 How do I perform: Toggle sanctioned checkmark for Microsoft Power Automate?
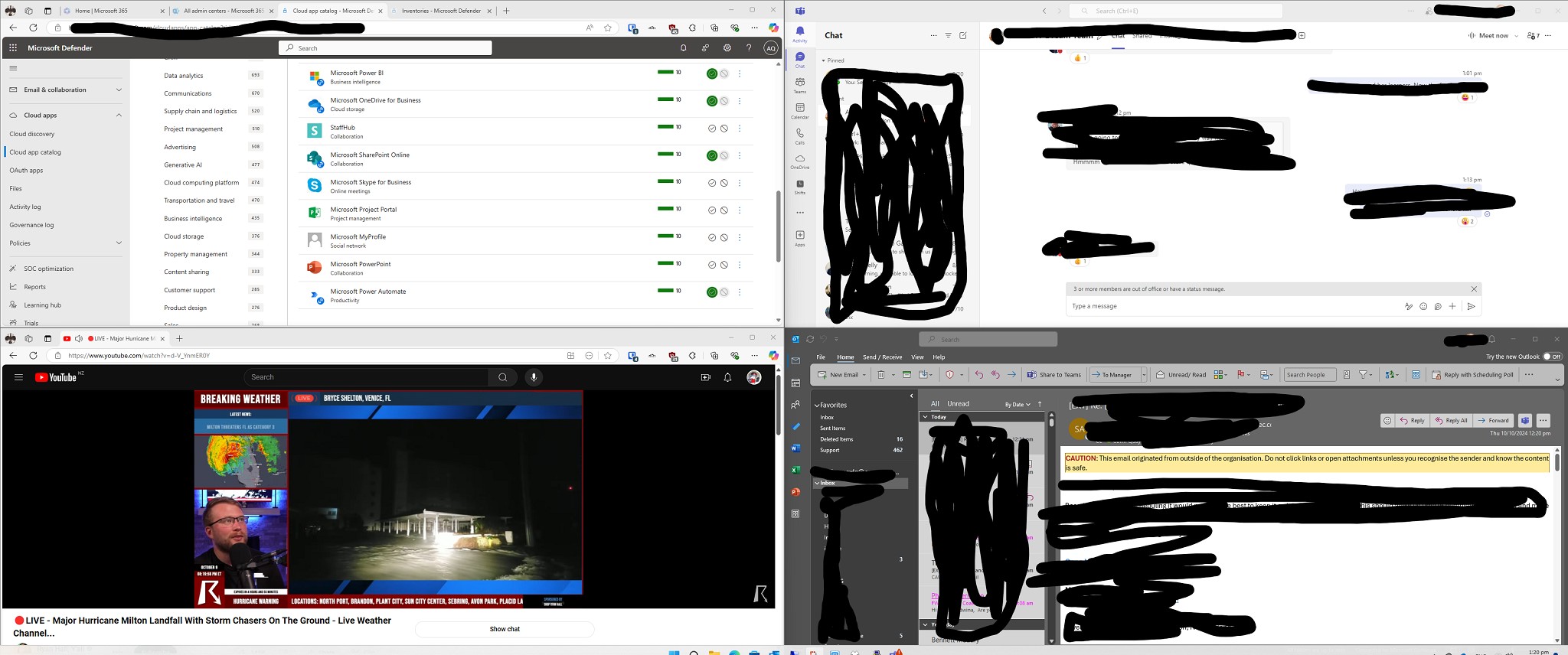click(712, 292)
